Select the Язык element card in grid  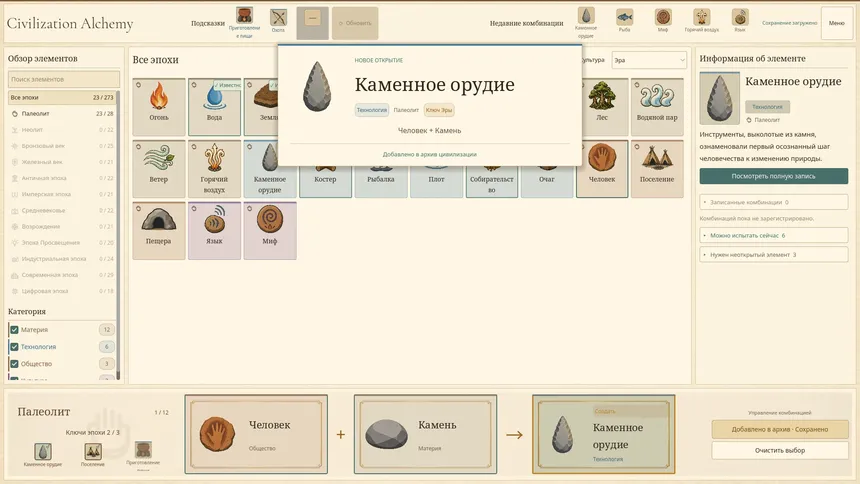[x=214, y=230]
